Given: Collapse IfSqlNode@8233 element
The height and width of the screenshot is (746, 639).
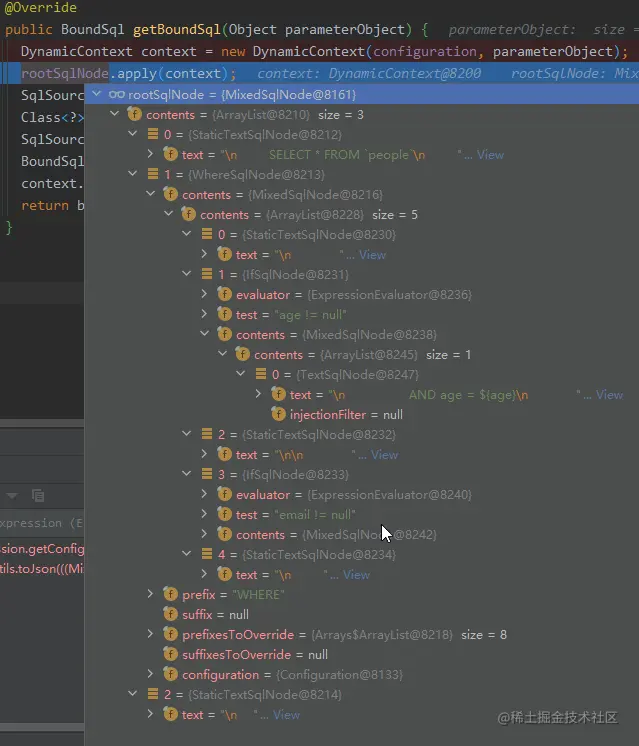Looking at the screenshot, I should pyautogui.click(x=187, y=473).
